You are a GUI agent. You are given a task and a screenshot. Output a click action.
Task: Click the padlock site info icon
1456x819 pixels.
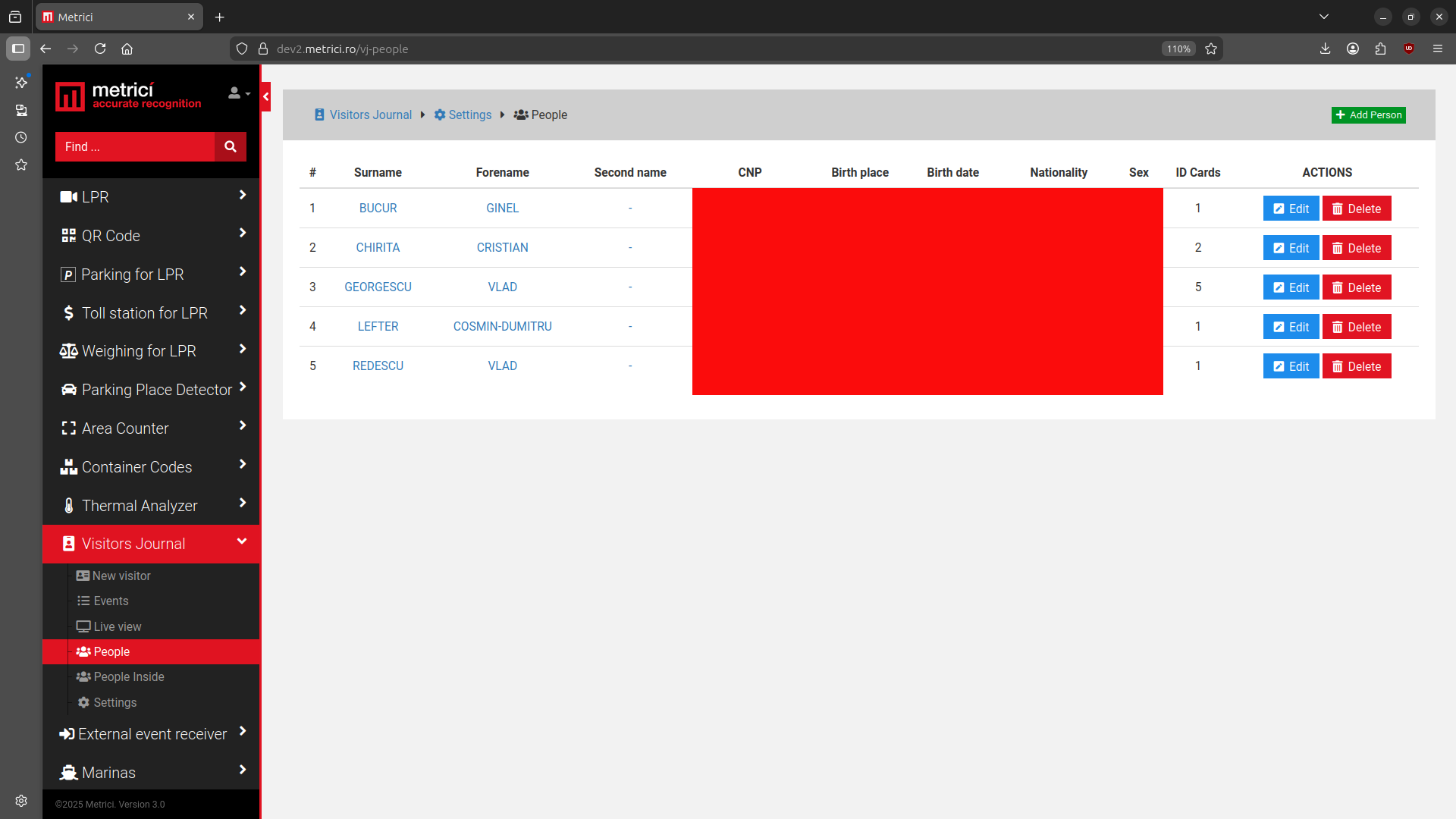click(263, 49)
